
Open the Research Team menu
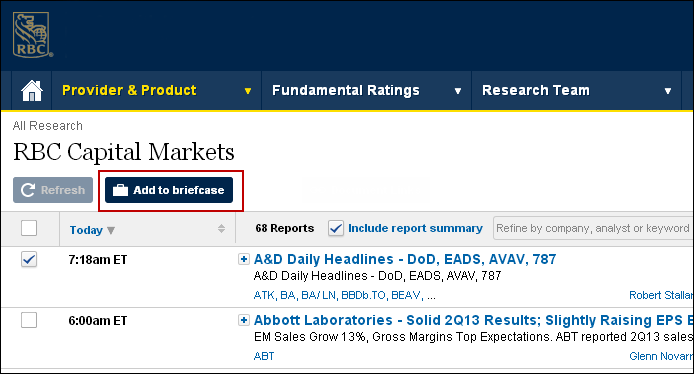(x=536, y=90)
